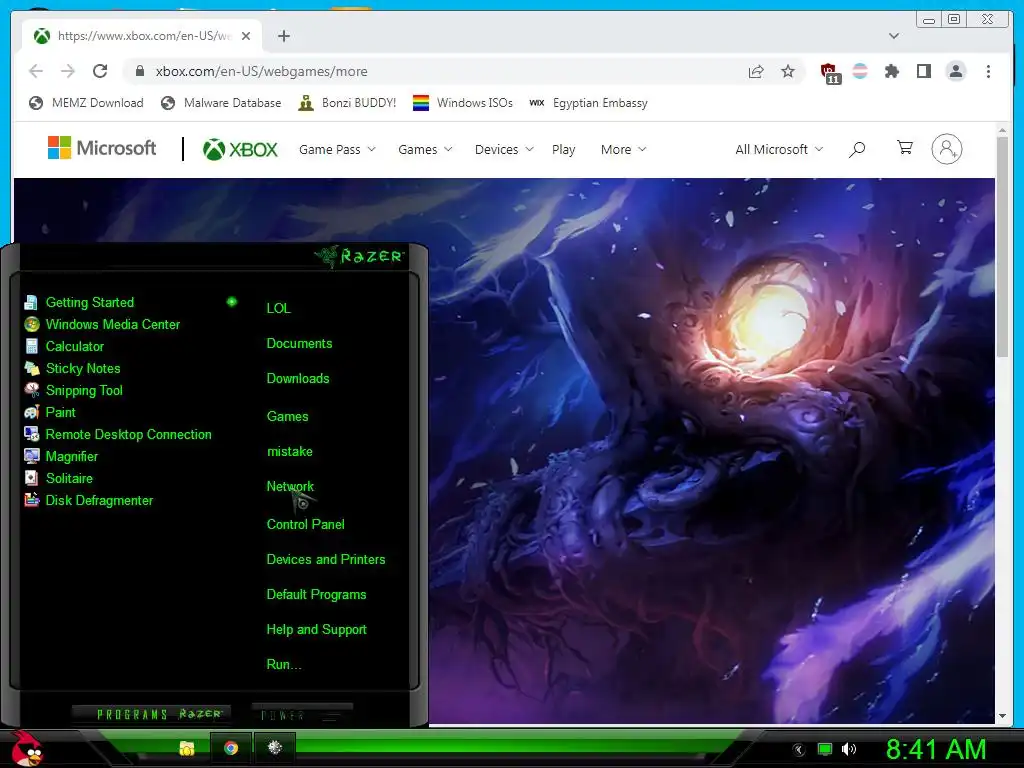Toggle the browser side panel
Image resolution: width=1024 pixels, height=768 pixels.
[x=923, y=71]
